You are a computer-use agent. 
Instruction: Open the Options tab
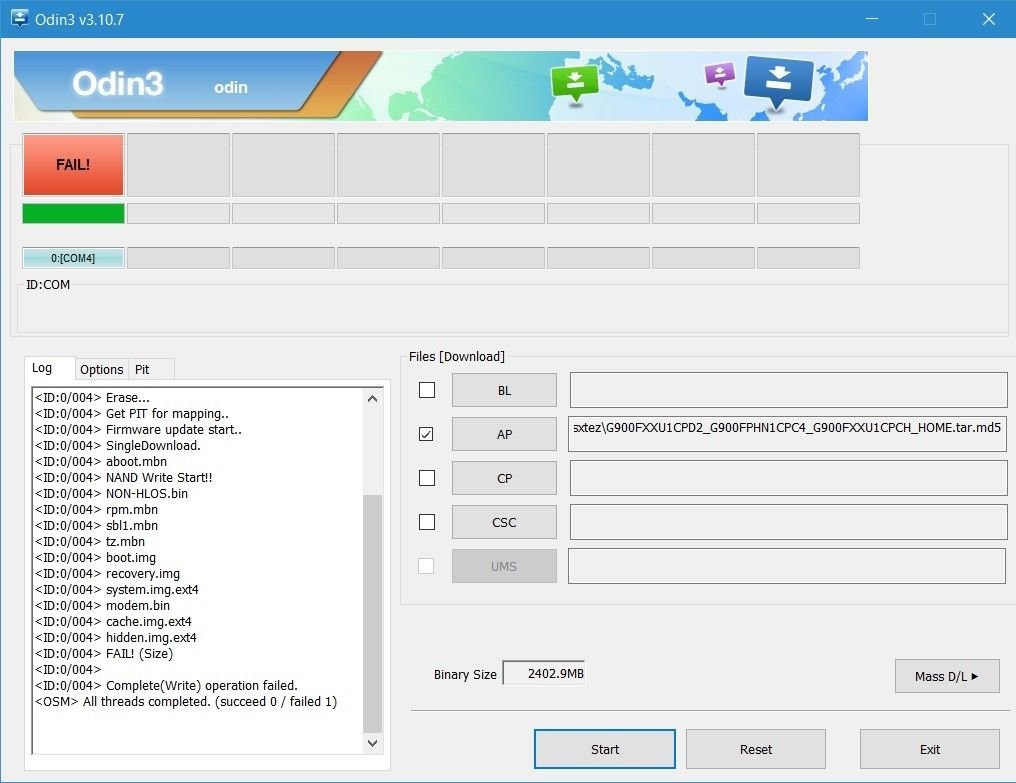102,369
